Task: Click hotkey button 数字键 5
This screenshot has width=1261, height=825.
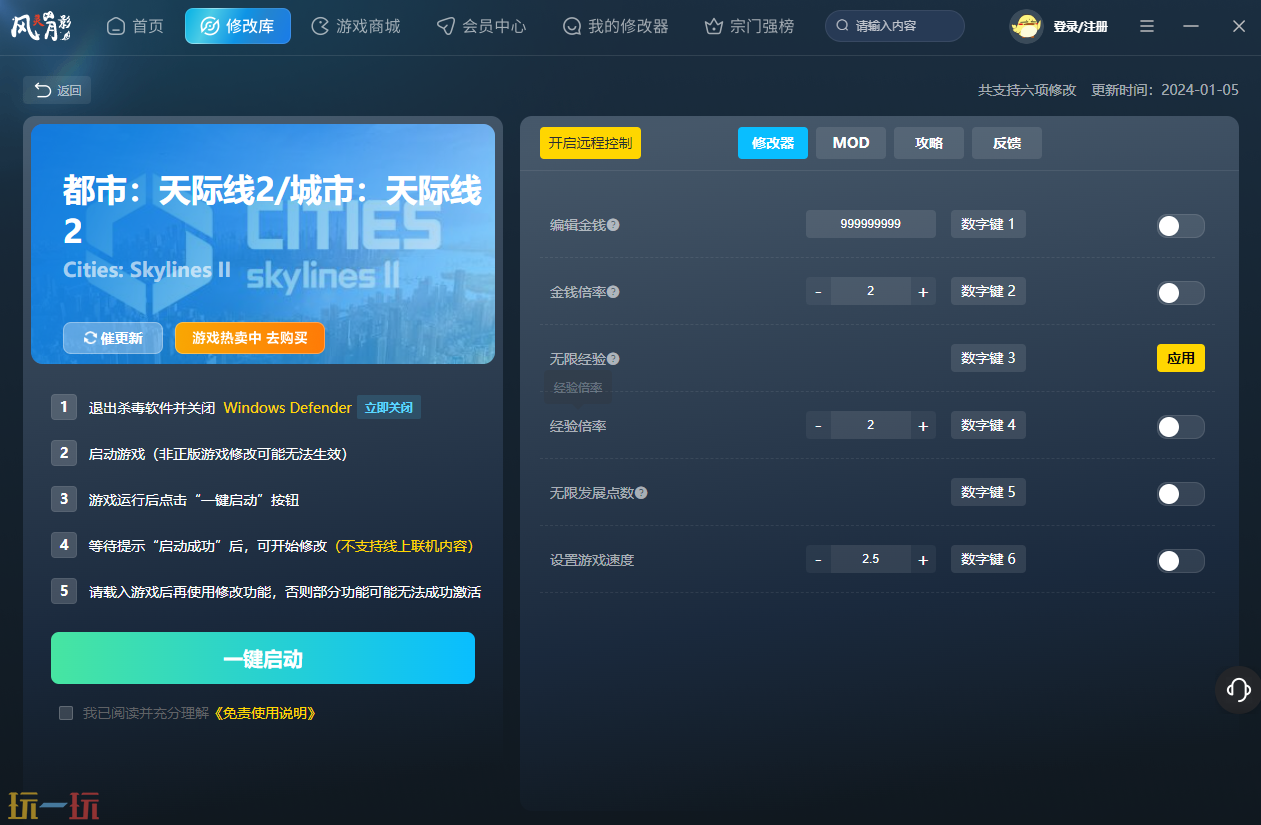Action: [x=988, y=492]
